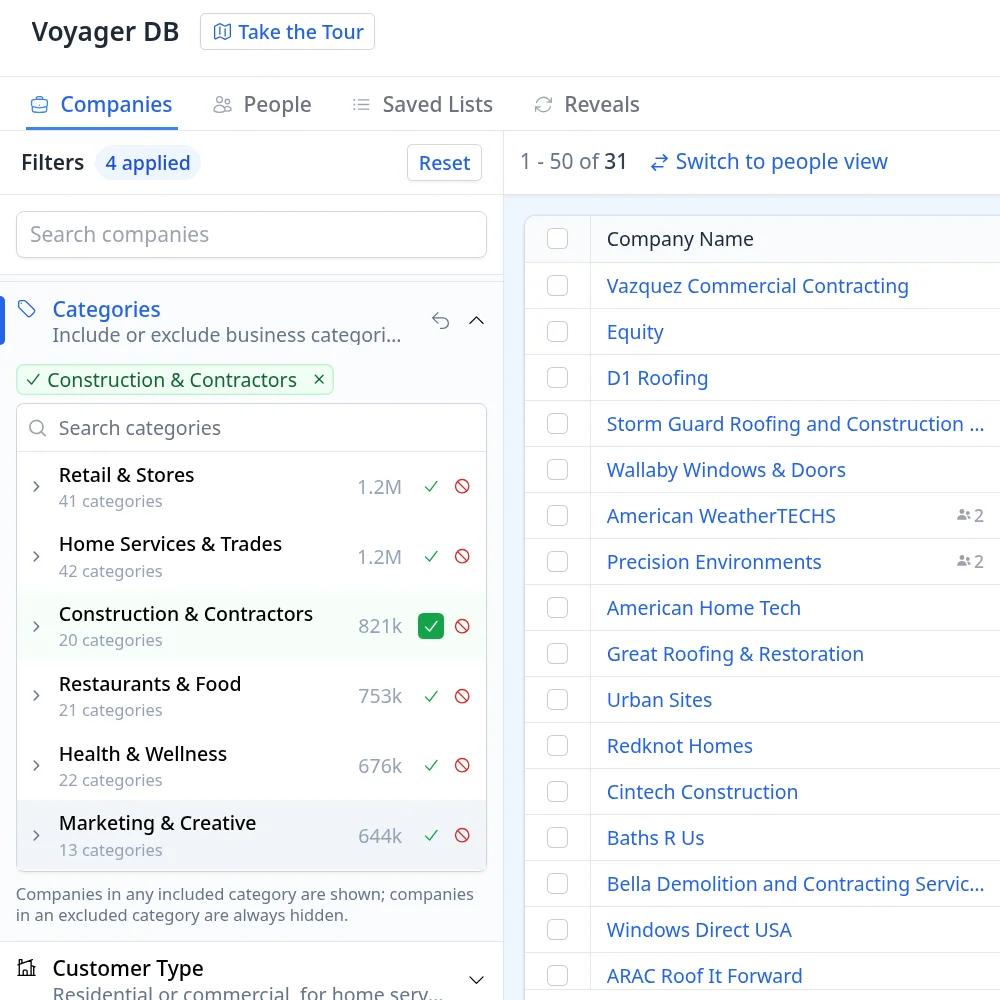Click the building icon next to Customer Type
The image size is (1000, 1000).
(27, 968)
